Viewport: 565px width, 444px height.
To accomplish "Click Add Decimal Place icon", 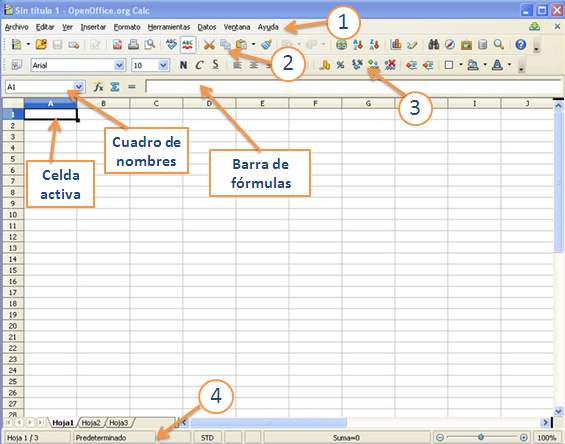I will tap(373, 65).
